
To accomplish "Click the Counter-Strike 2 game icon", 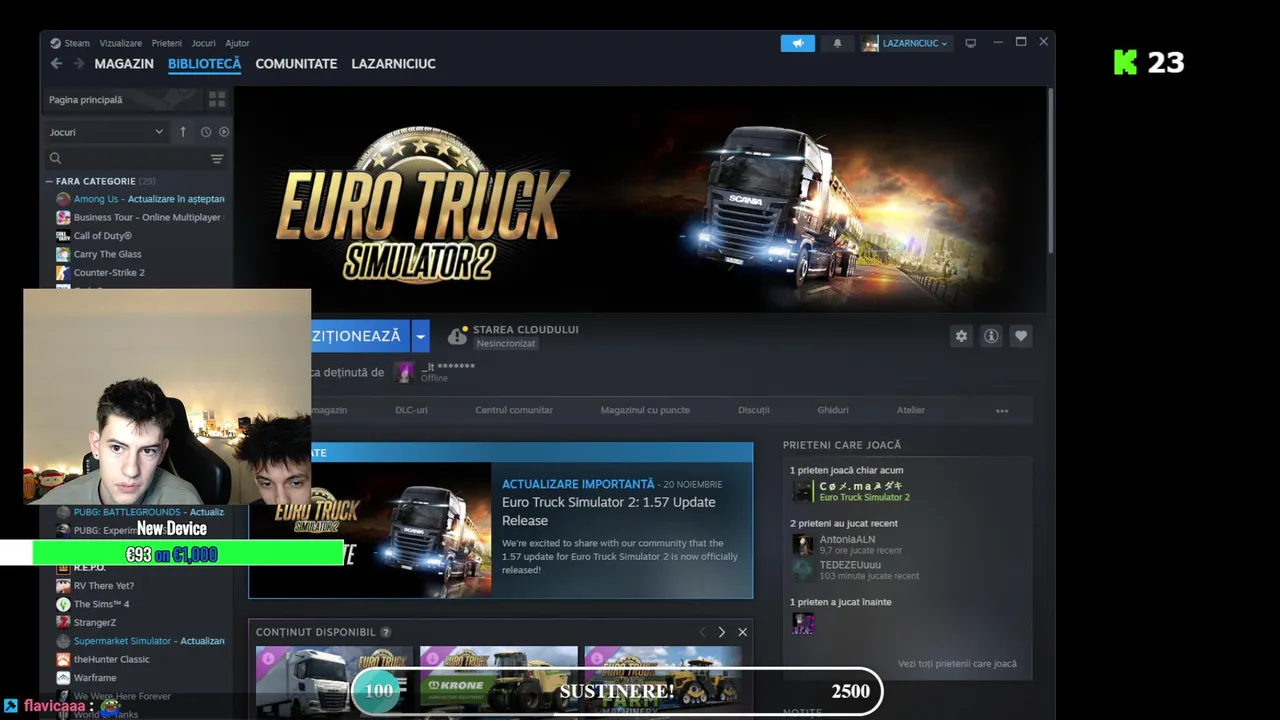I will coord(63,272).
